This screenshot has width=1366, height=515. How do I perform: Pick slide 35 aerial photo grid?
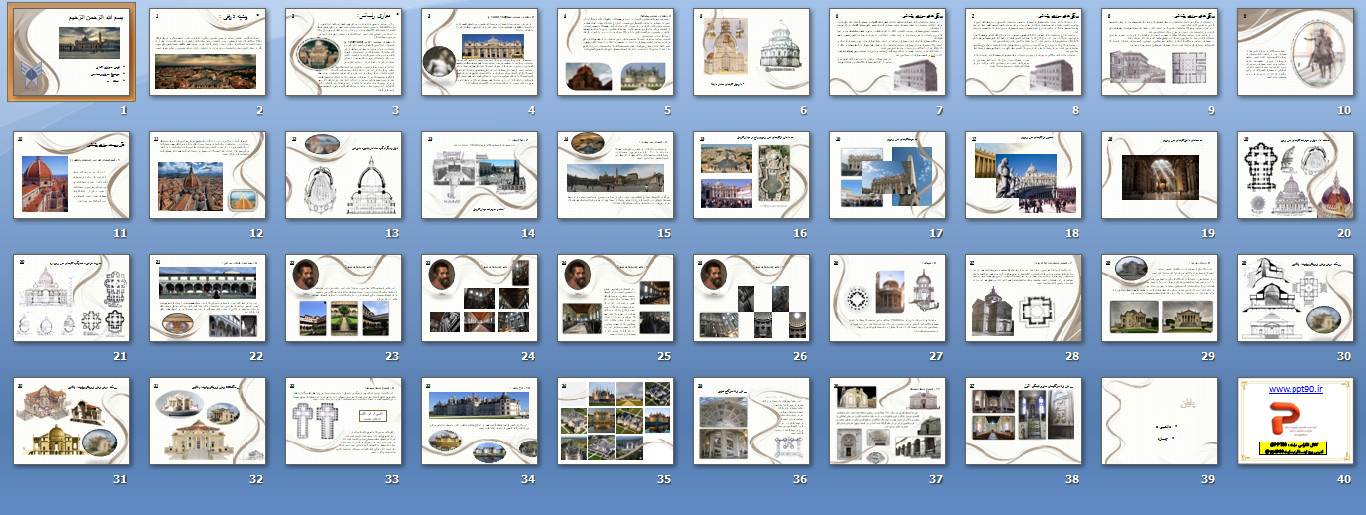[x=615, y=421]
